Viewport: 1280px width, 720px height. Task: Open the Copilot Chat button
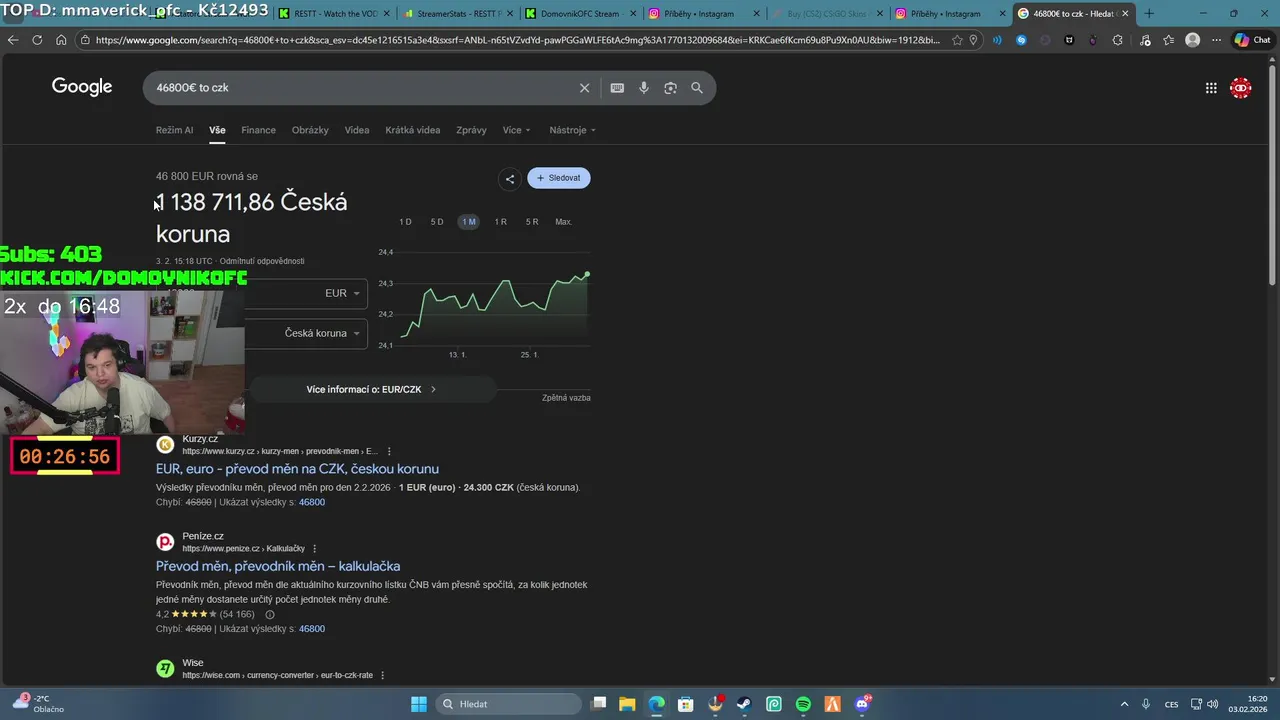(1253, 40)
